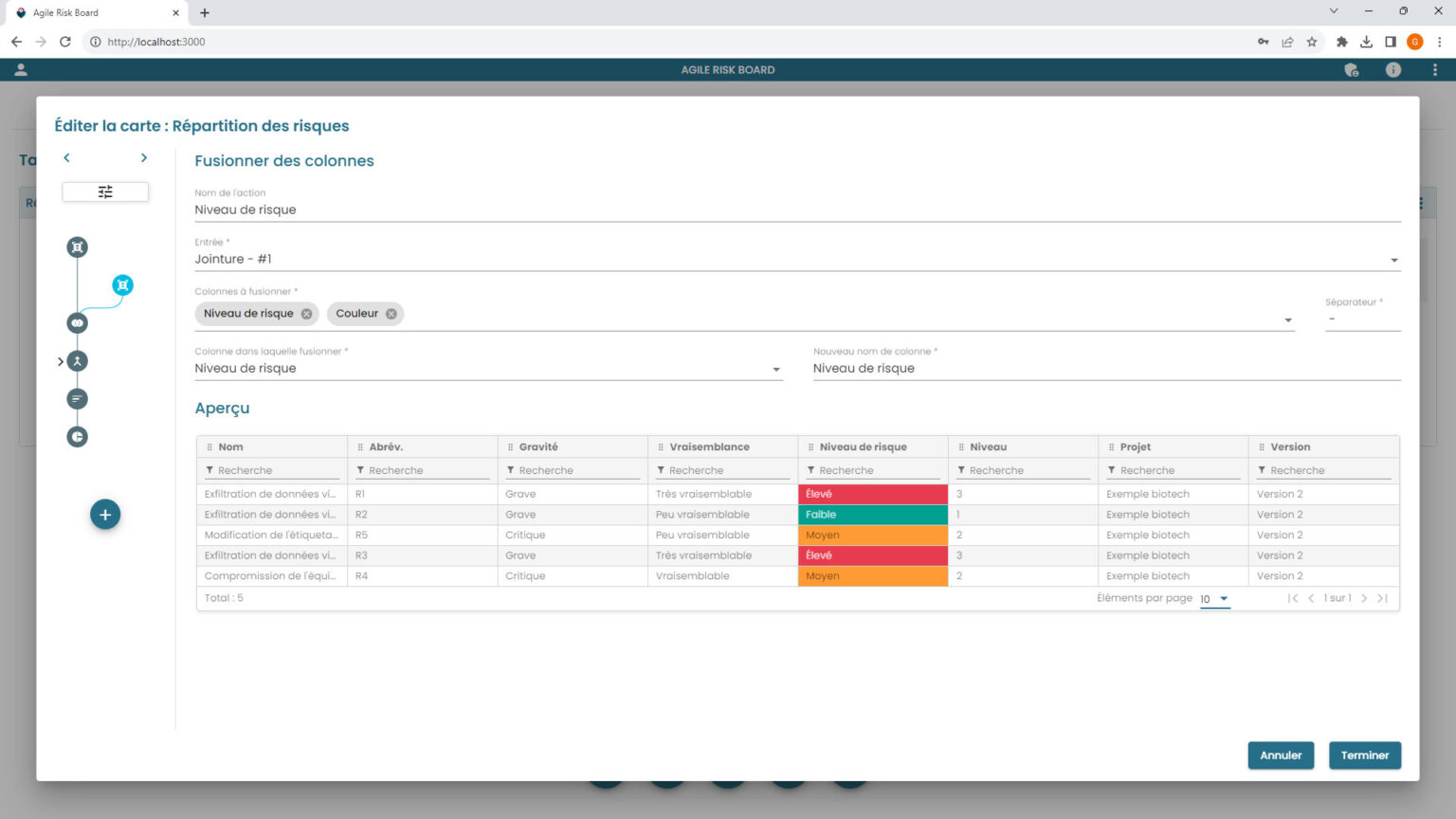Screen dimensions: 1456x819
Task: Change Éléments par page using the 10 dropdown
Action: (x=1213, y=599)
